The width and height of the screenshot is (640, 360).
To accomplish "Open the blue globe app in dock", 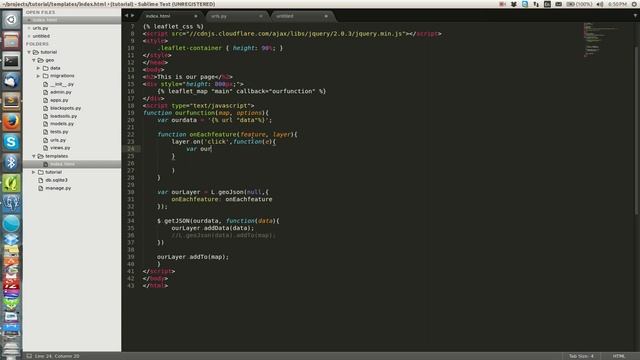I will (x=11, y=223).
